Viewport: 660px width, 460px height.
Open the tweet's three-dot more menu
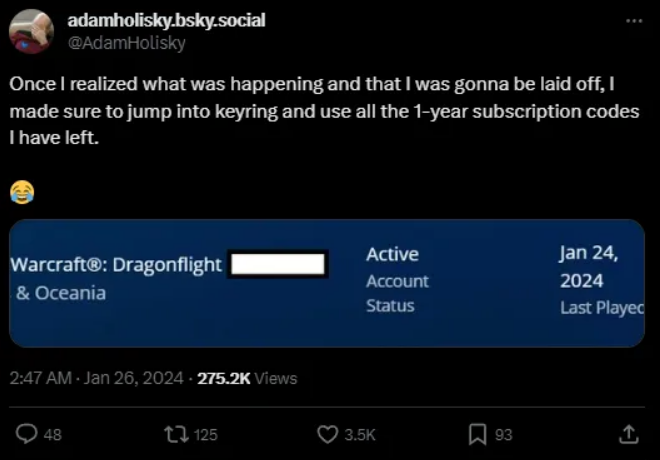(x=632, y=20)
